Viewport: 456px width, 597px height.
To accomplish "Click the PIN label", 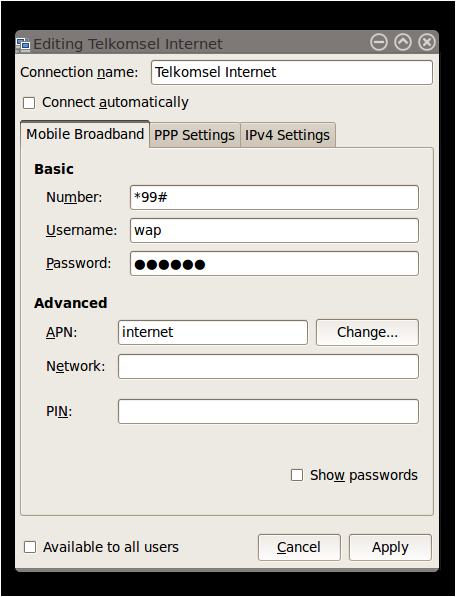I will (59, 411).
